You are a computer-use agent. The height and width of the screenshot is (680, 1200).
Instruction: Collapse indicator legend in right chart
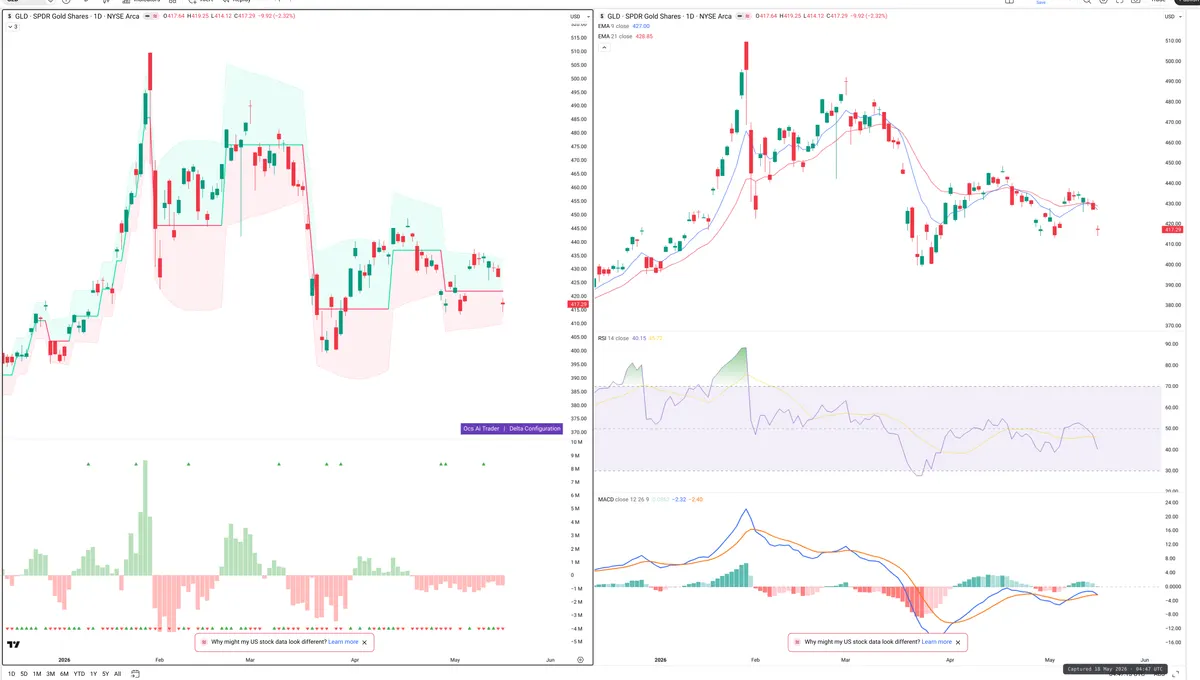[602, 46]
